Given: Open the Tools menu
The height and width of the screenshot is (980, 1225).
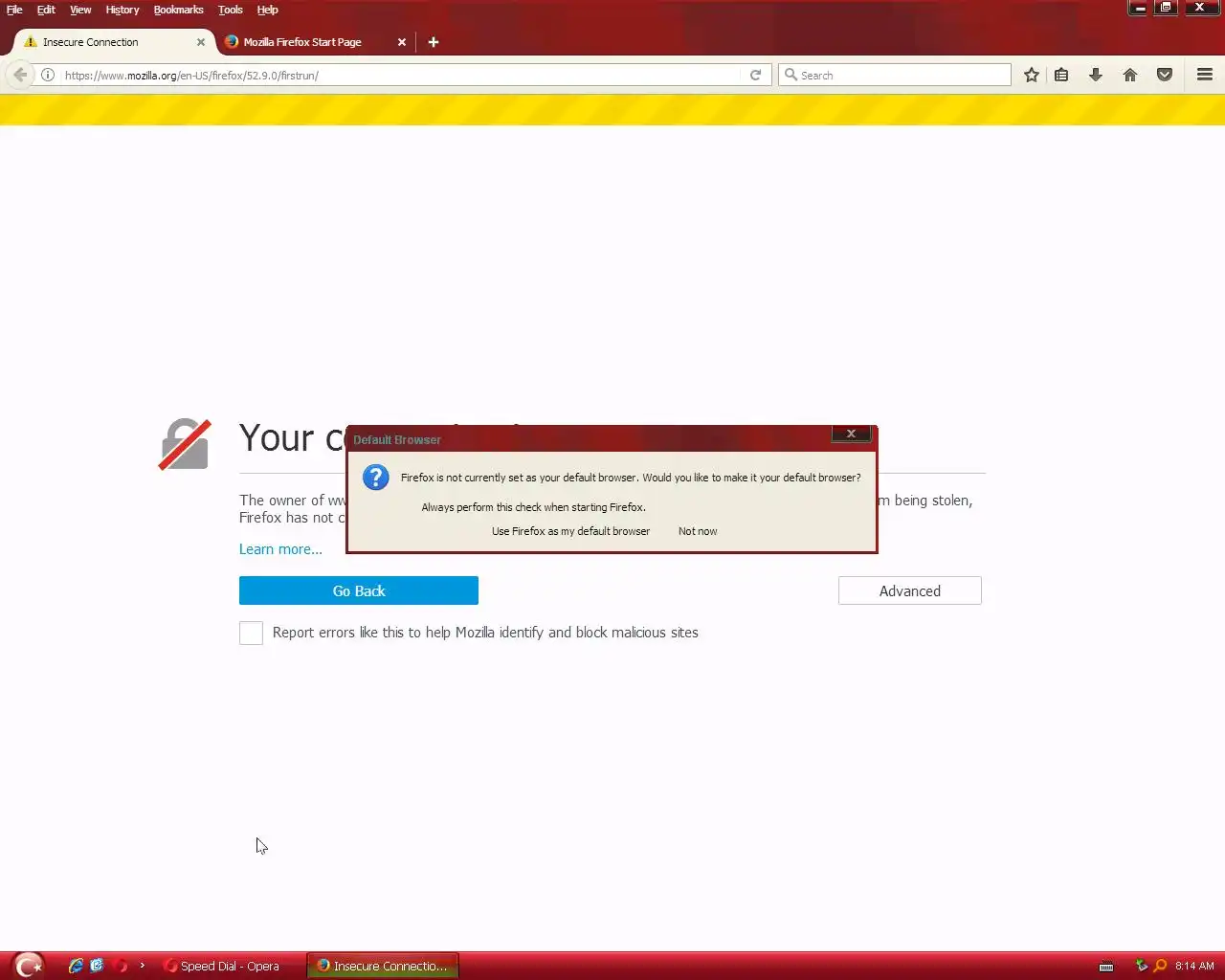Looking at the screenshot, I should (231, 10).
